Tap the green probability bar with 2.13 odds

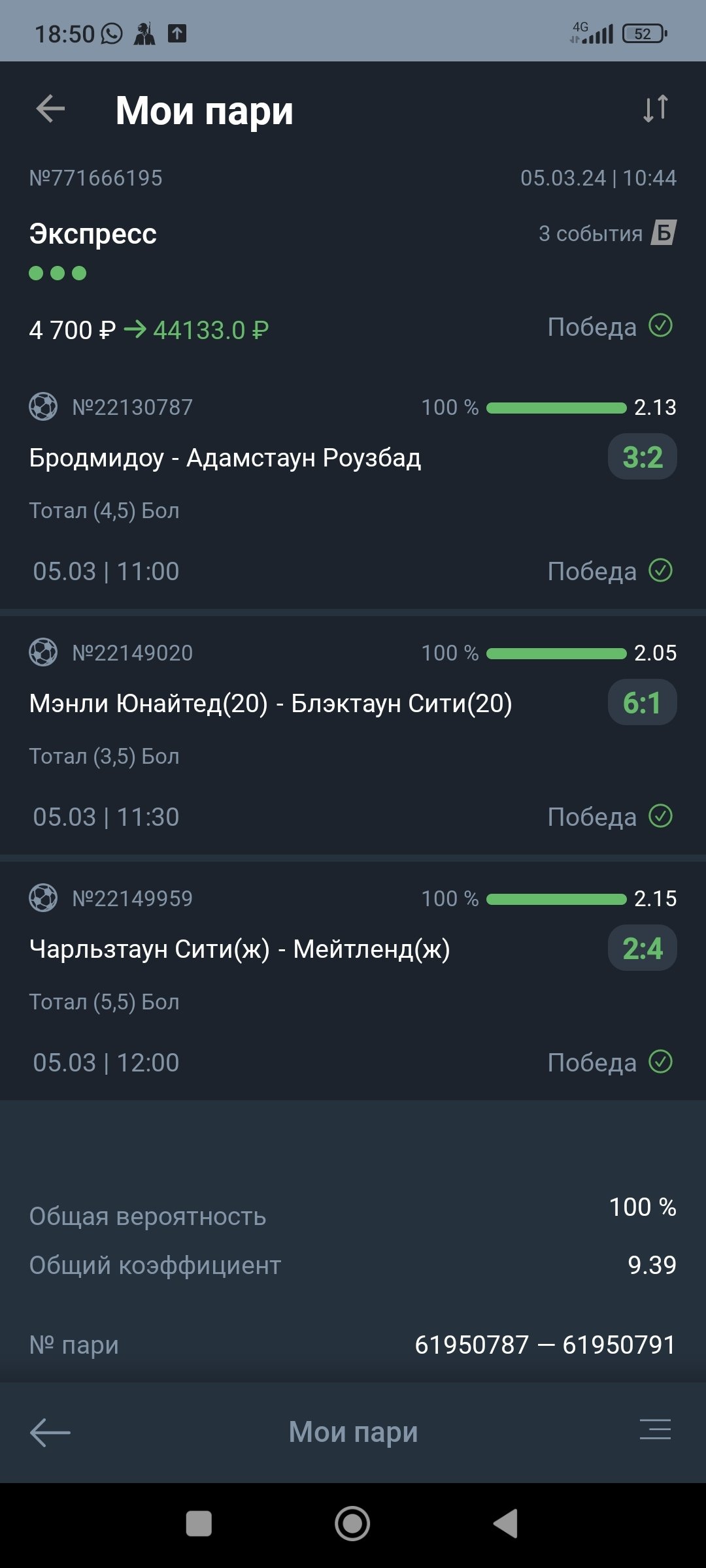tap(556, 408)
